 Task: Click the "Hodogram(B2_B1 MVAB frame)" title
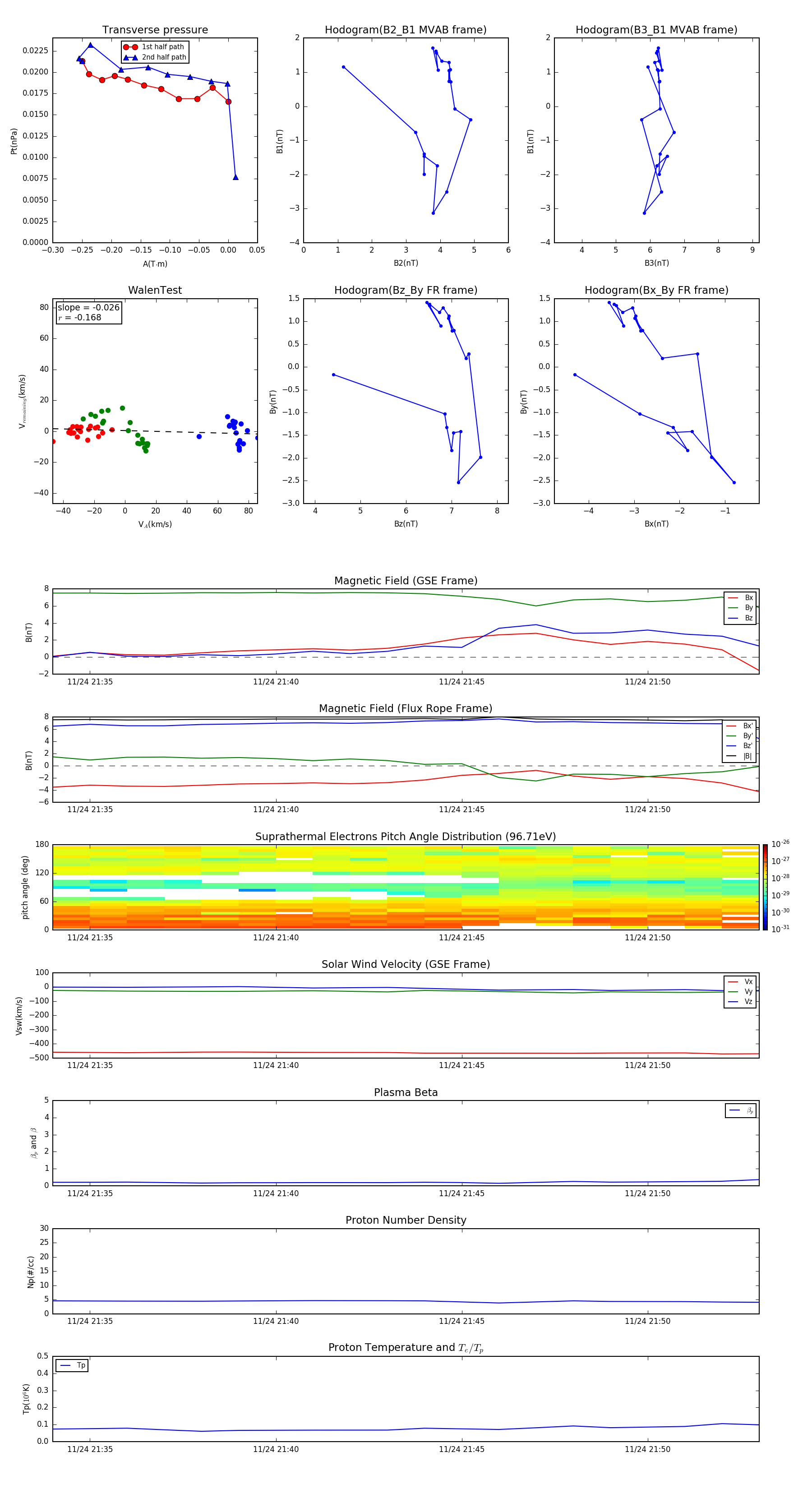tap(406, 29)
